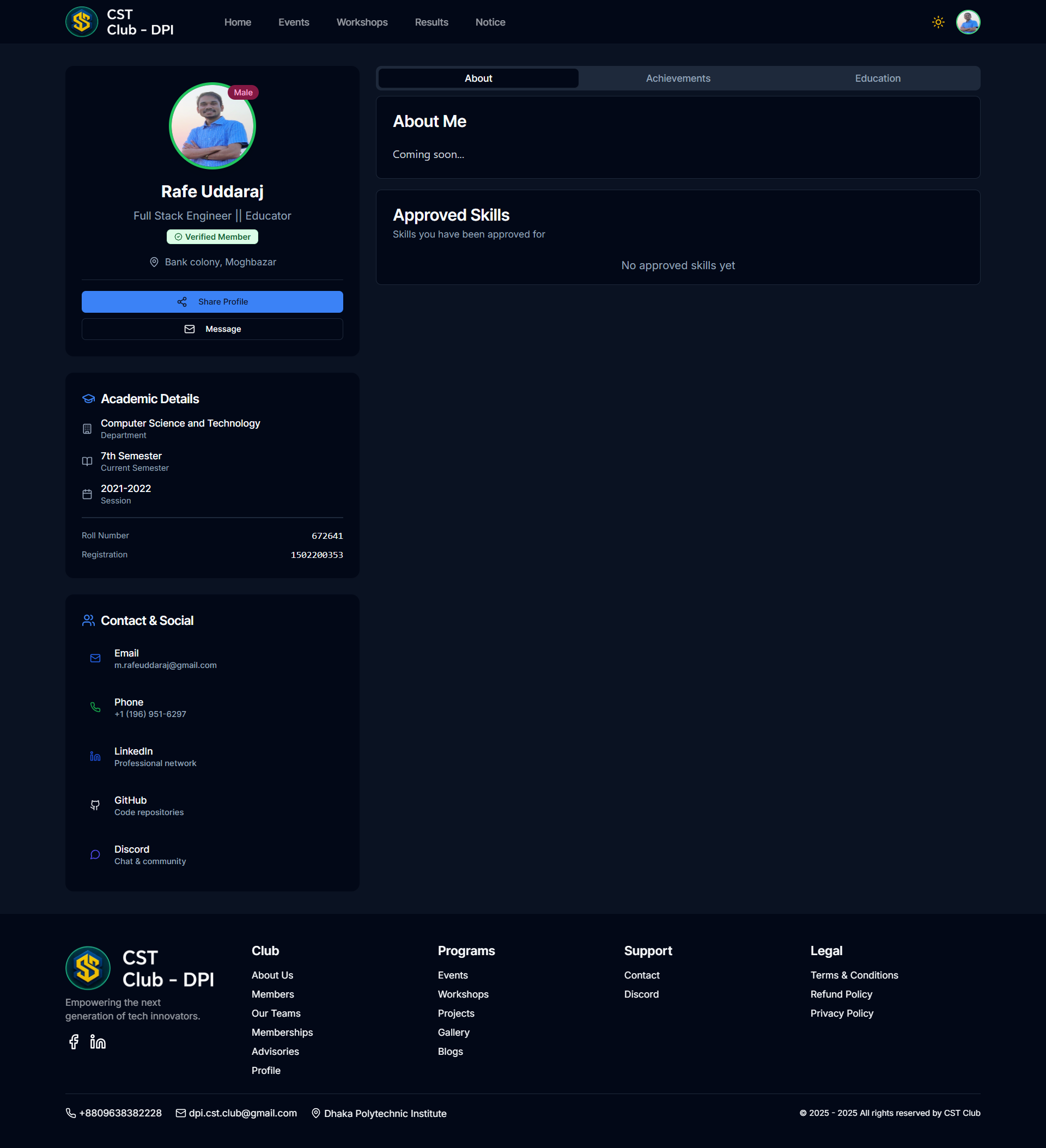Click the CST Club logo in navbar
Image resolution: width=1046 pixels, height=1148 pixels.
pyautogui.click(x=82, y=22)
